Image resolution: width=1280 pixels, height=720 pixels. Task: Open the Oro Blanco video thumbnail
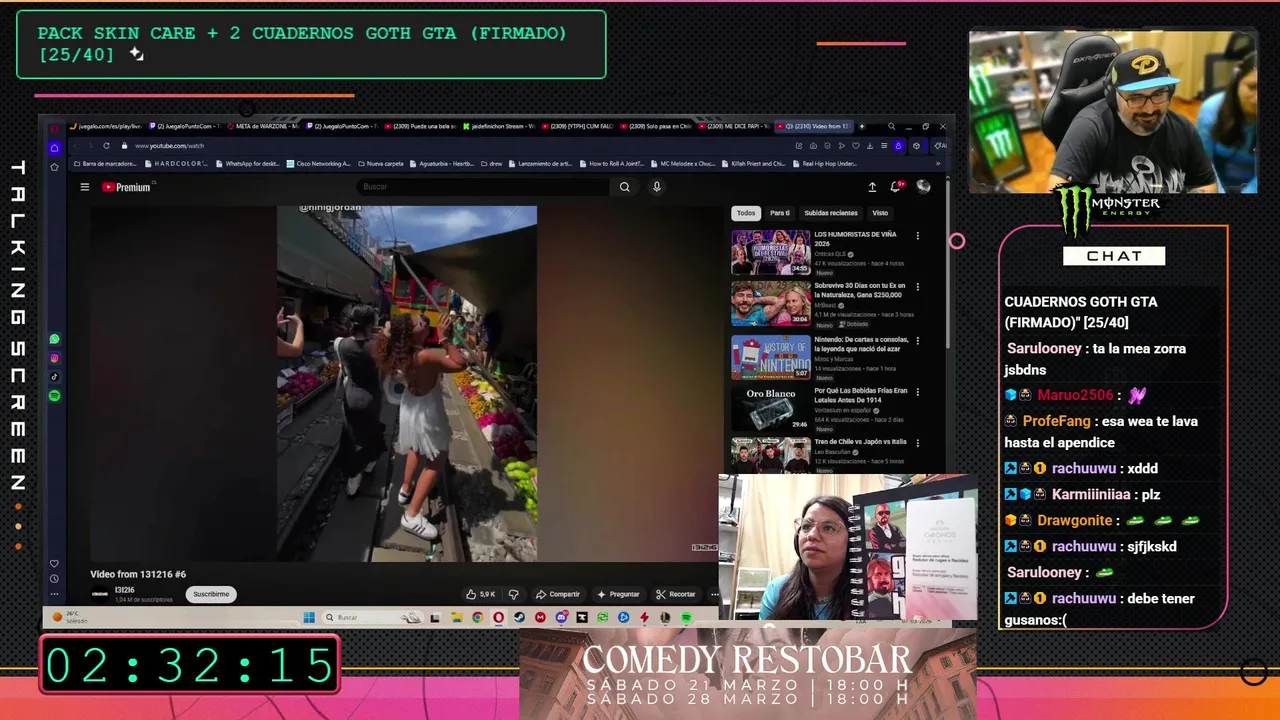771,408
